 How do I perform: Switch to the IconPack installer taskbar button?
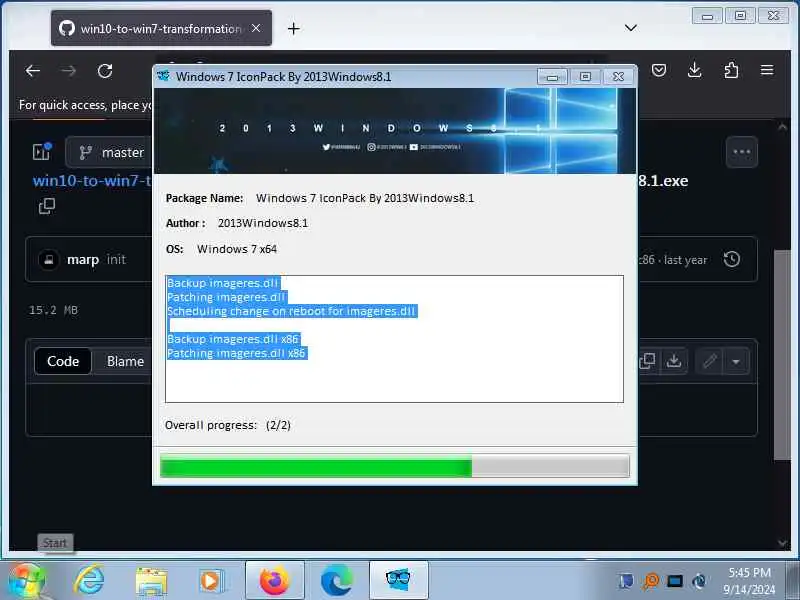[398, 580]
